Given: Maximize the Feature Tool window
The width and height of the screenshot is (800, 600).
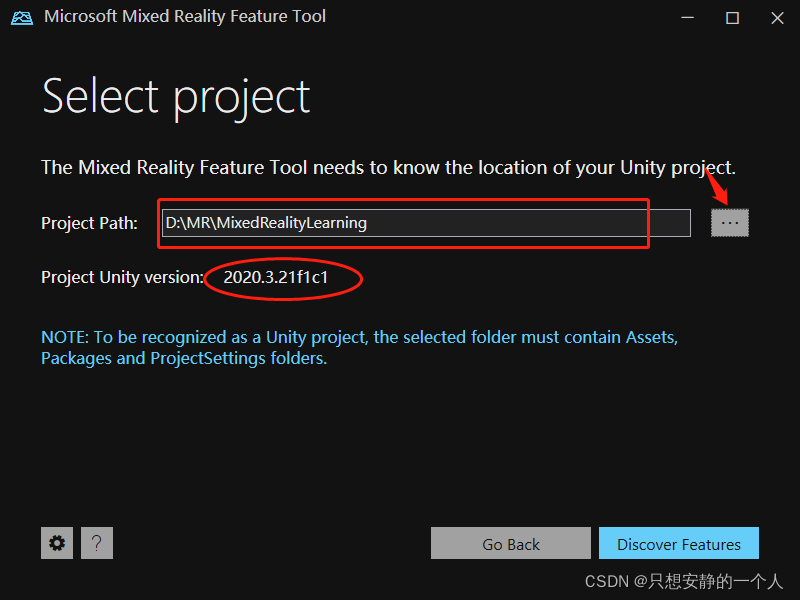Looking at the screenshot, I should pyautogui.click(x=731, y=17).
